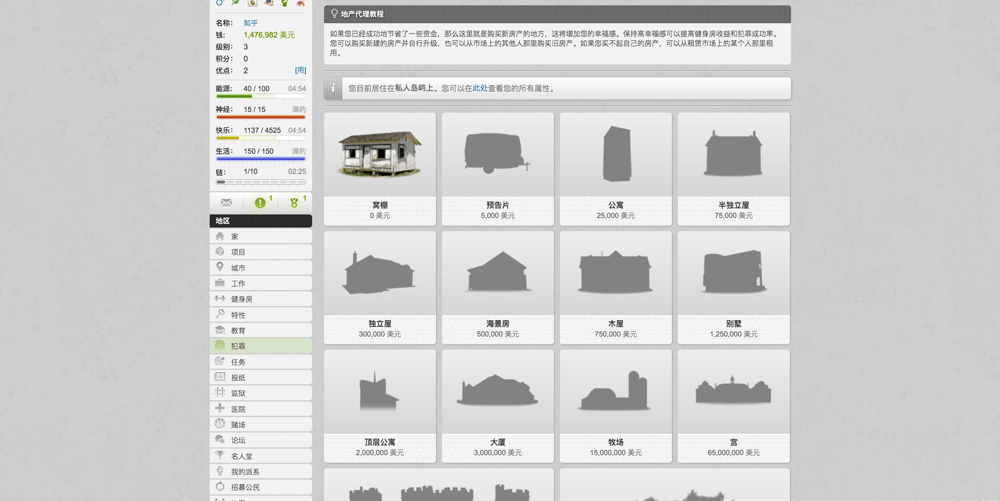The width and height of the screenshot is (1000, 501).
Task: Open the green medal awards icon
Action: click(294, 203)
